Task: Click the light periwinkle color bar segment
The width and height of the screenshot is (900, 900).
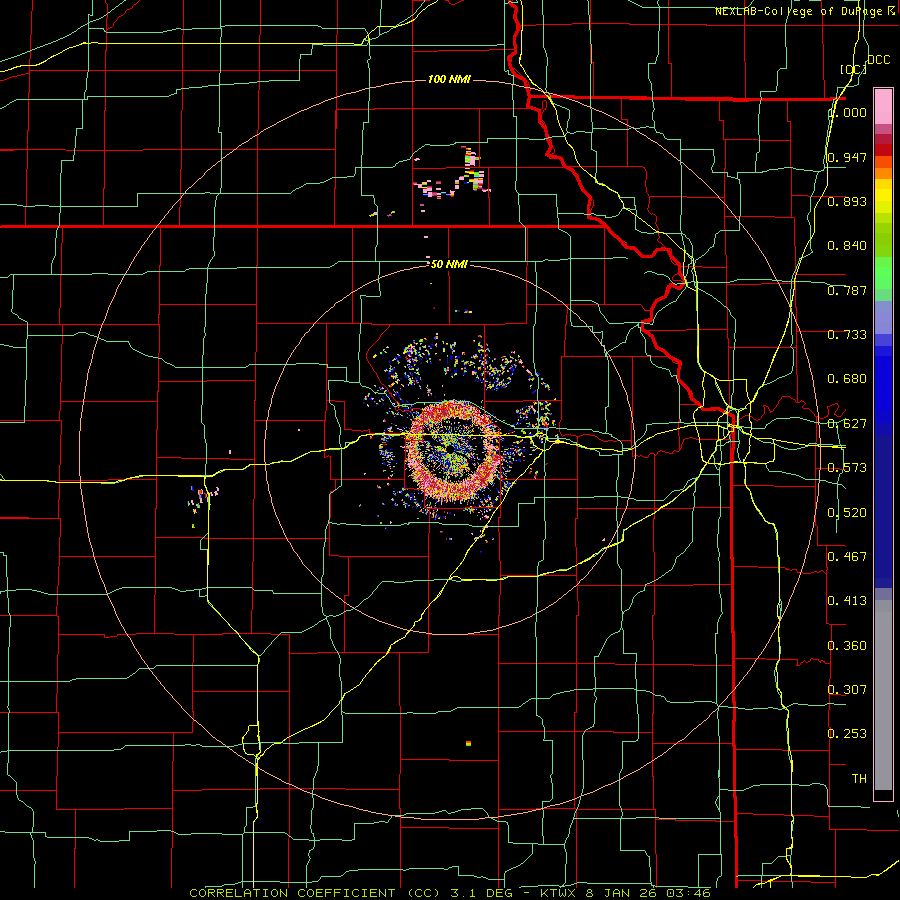Action: [883, 317]
